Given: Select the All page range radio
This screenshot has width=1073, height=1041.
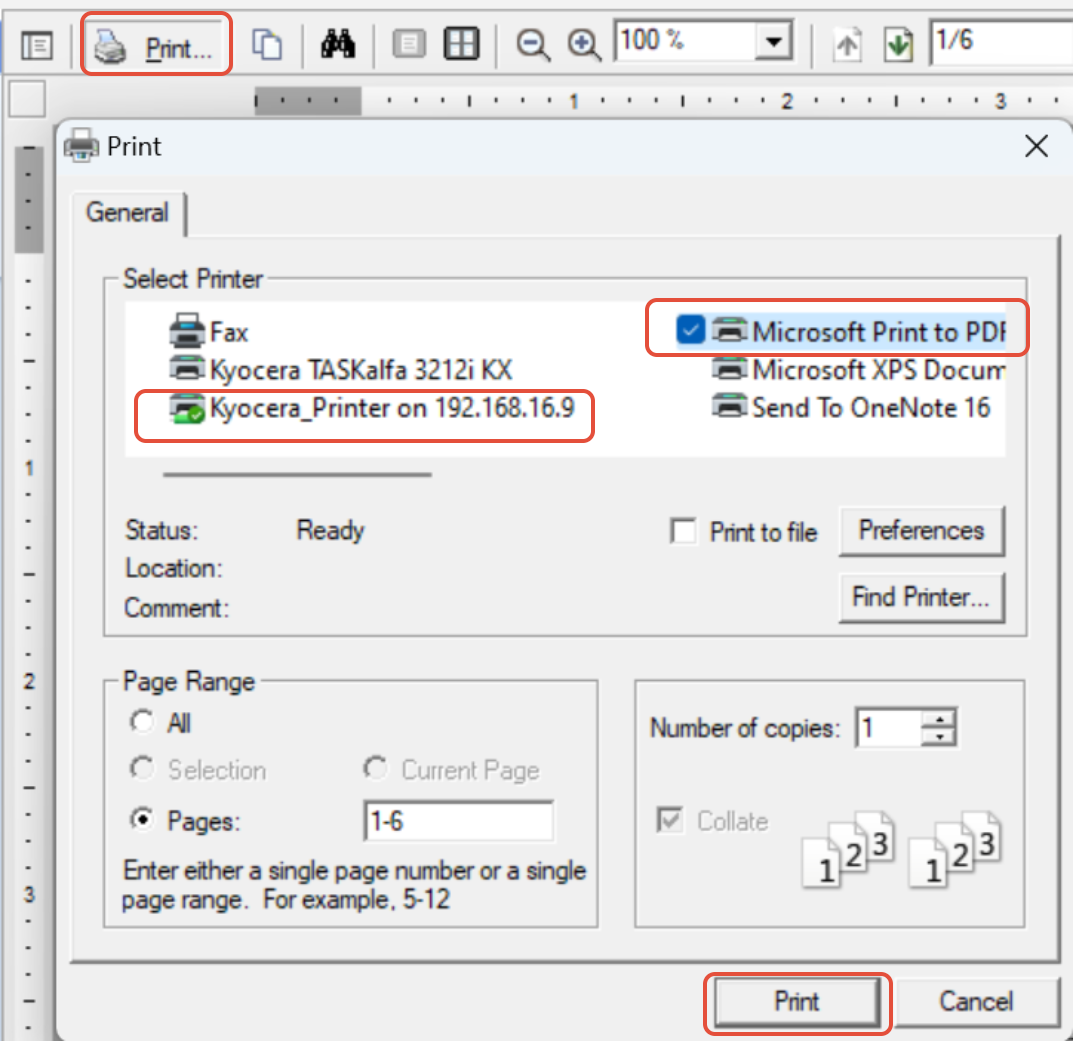Looking at the screenshot, I should tap(142, 721).
